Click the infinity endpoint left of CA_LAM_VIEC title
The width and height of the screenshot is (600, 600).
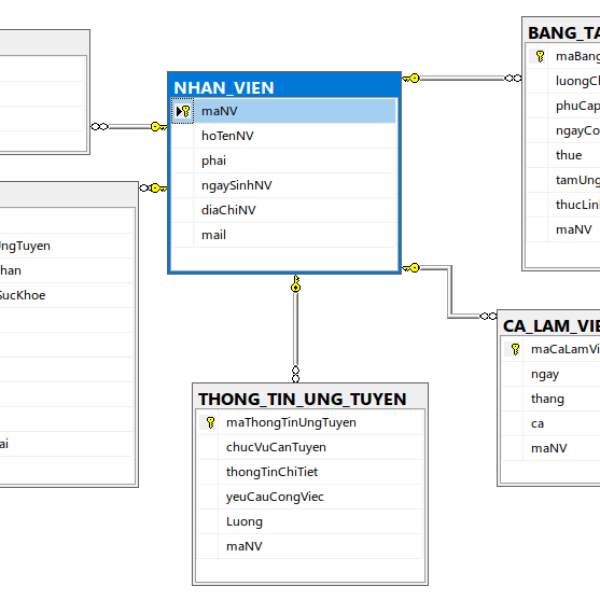[488, 316]
